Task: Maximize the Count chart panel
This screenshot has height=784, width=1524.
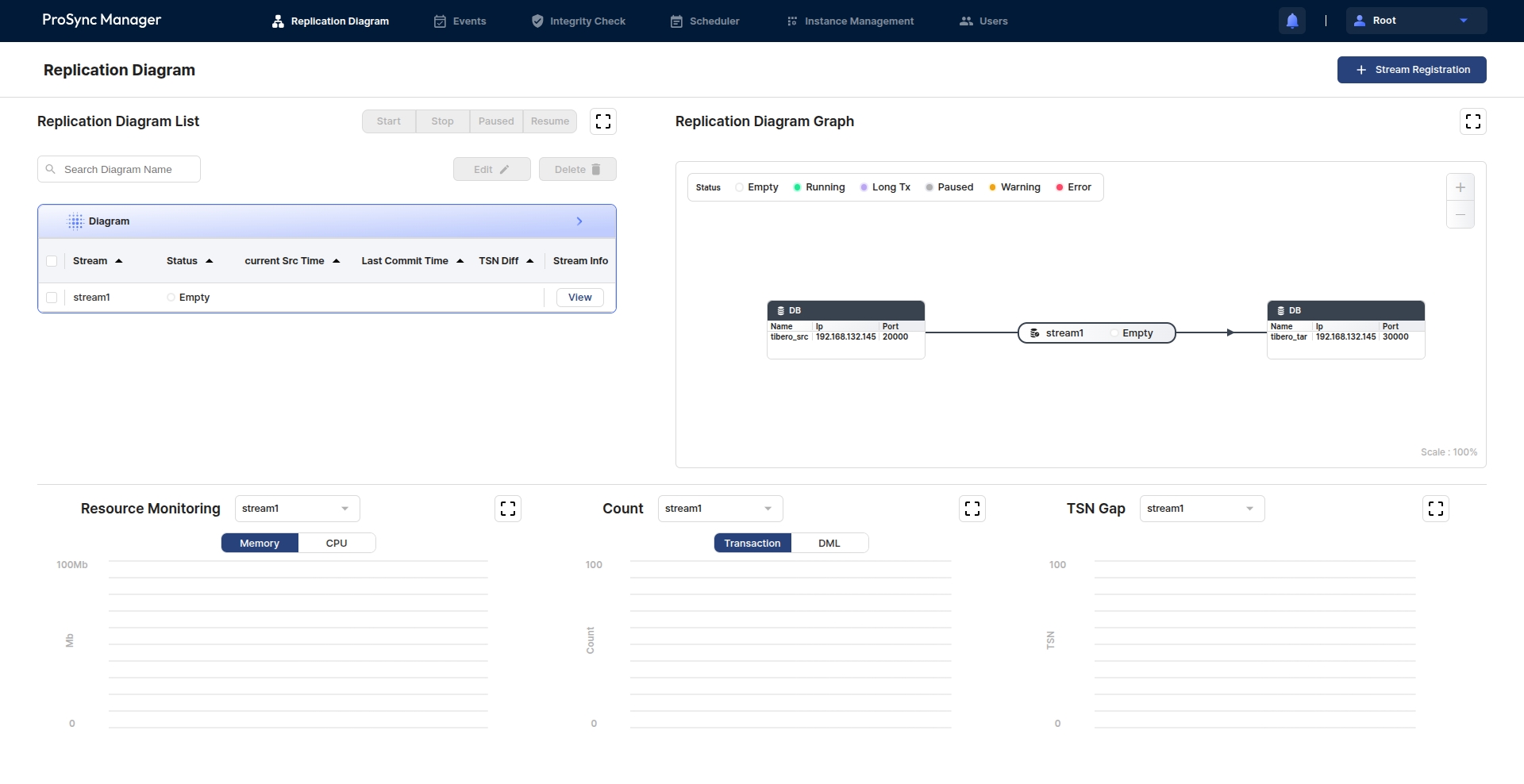Action: [972, 509]
